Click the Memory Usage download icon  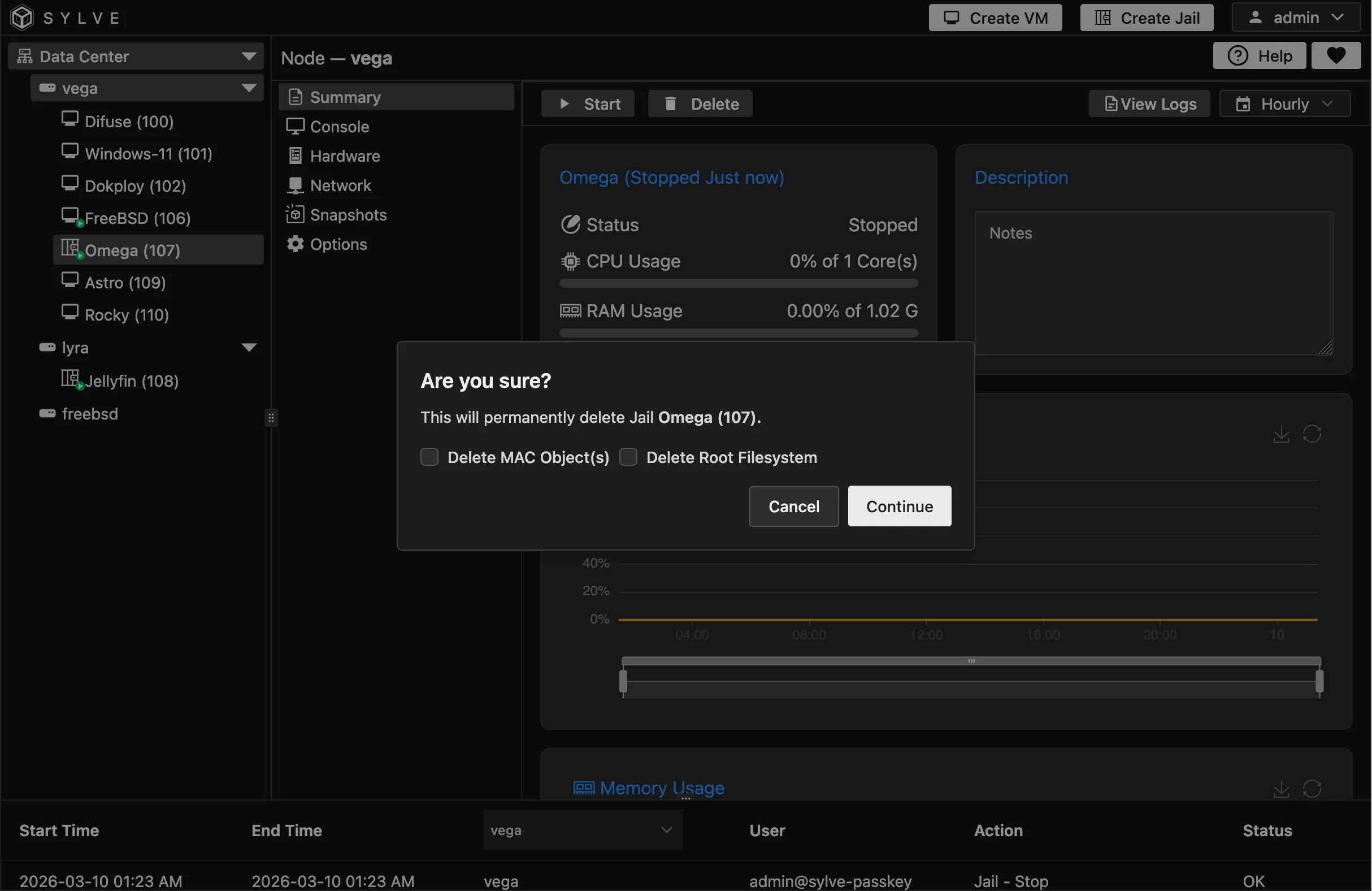pos(1281,788)
